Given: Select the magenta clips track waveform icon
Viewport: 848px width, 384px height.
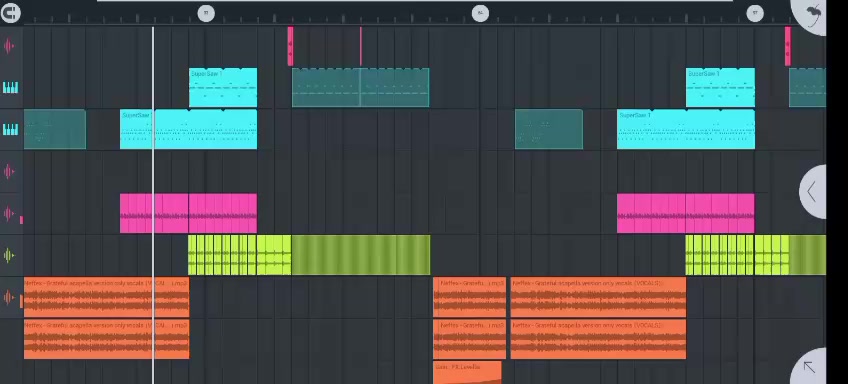Looking at the screenshot, I should tap(10, 213).
